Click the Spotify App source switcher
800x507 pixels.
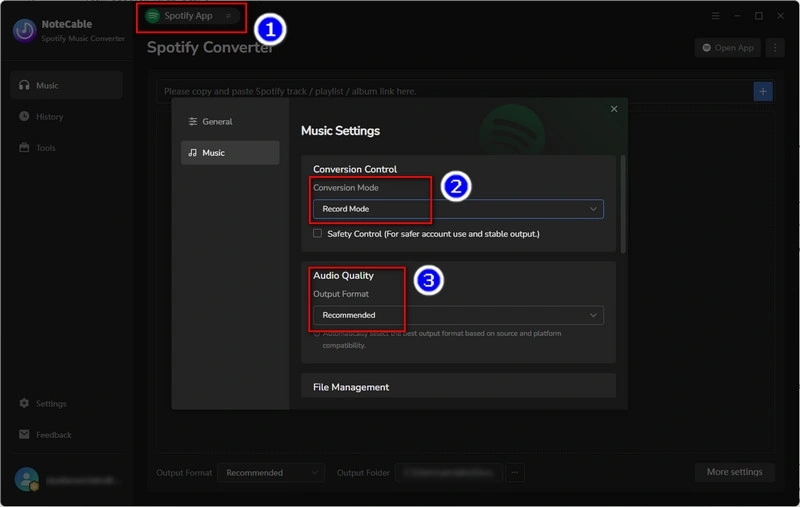click(x=192, y=16)
